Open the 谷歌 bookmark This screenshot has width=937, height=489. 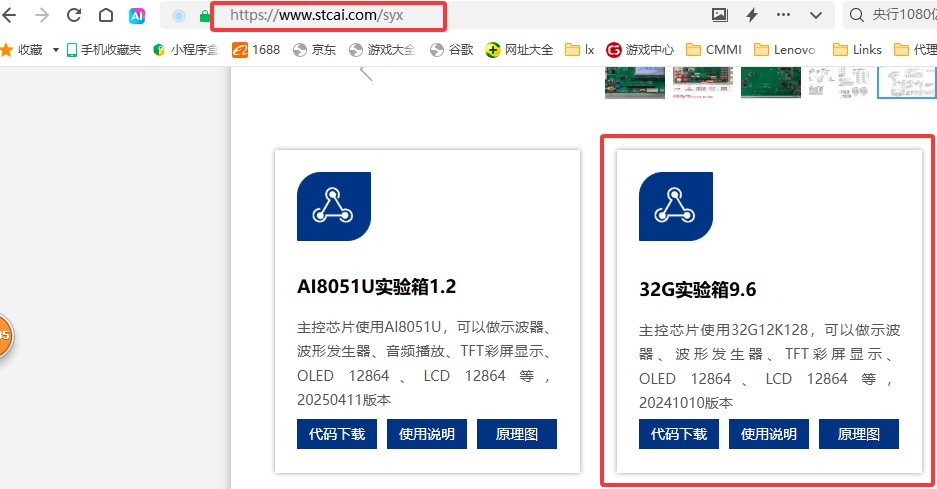tap(451, 50)
